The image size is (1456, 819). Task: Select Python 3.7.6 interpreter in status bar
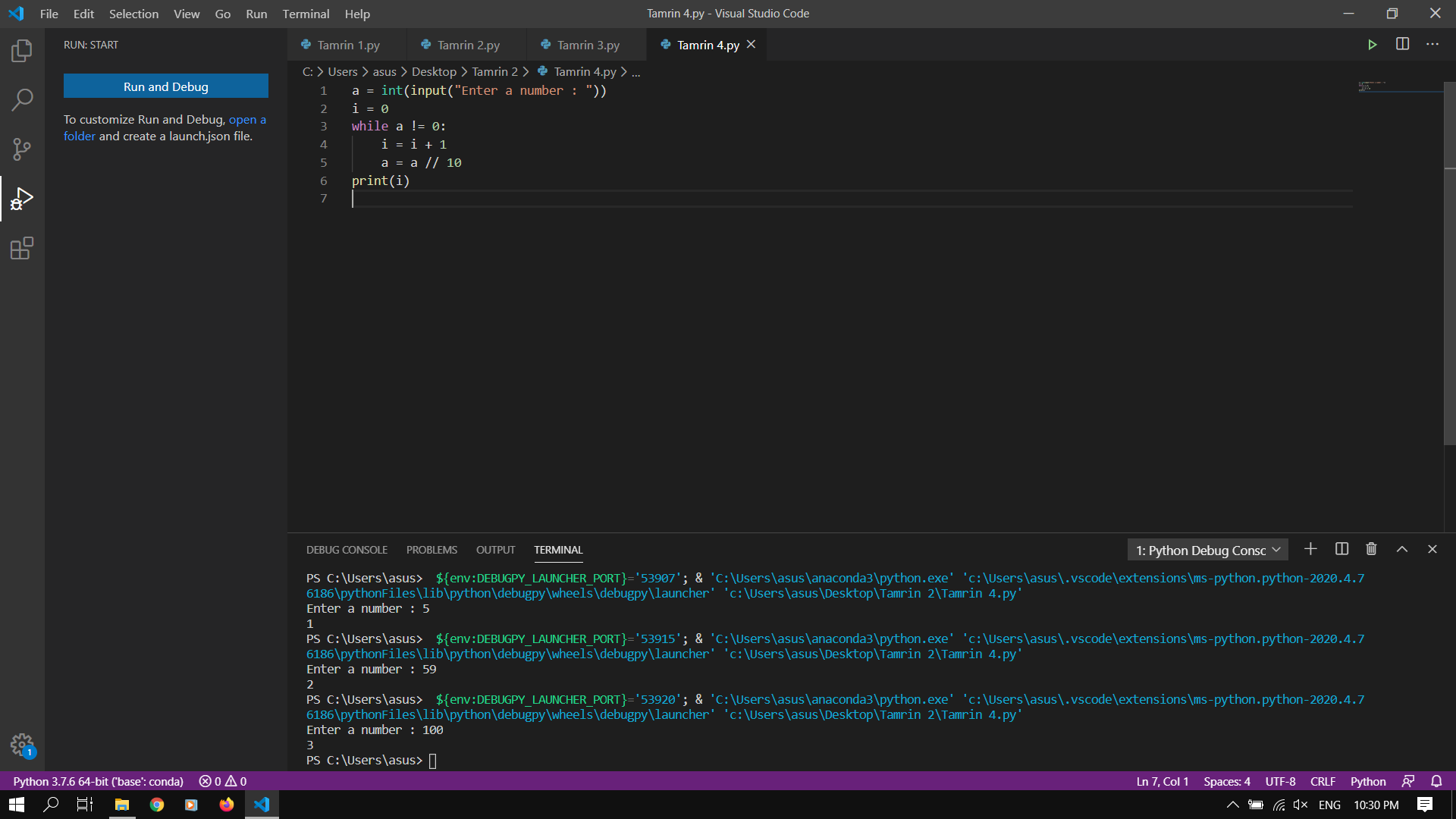(98, 781)
